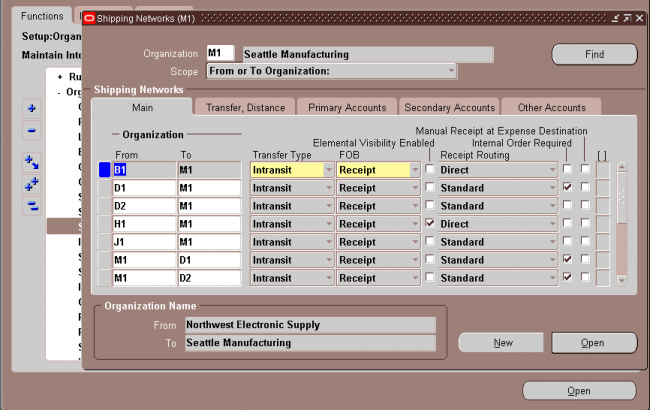Click the Oracle logo in the Shipping Networks title bar
650x410 pixels.
[89, 18]
